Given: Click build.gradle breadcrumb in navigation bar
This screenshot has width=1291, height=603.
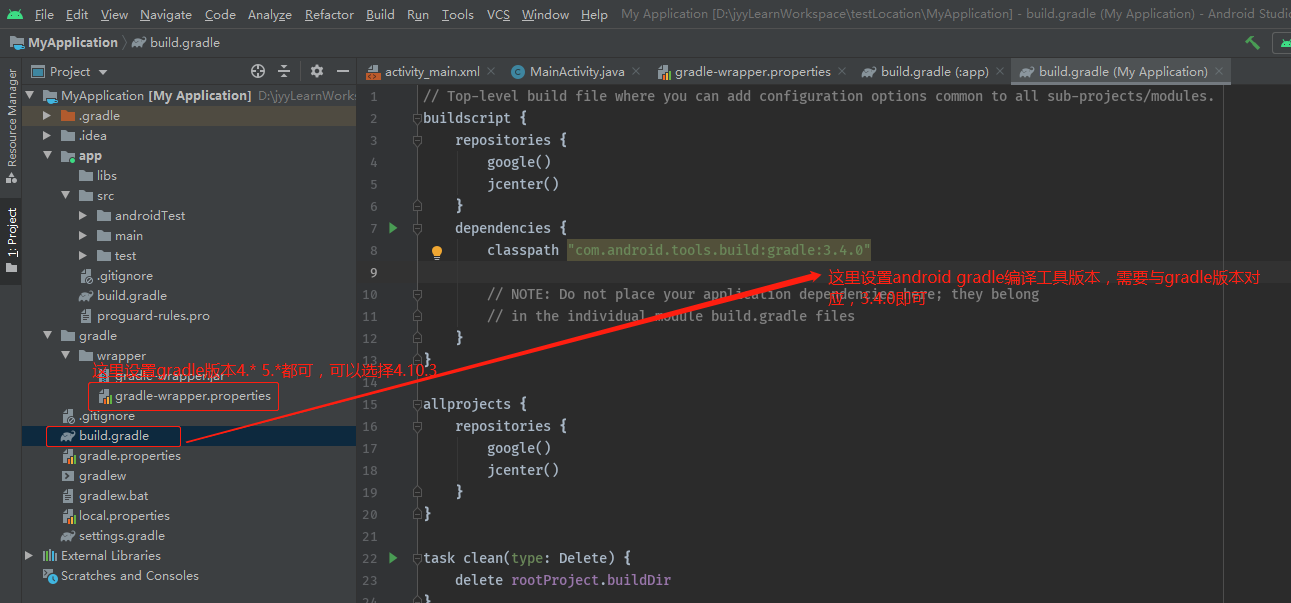Looking at the screenshot, I should point(175,43).
